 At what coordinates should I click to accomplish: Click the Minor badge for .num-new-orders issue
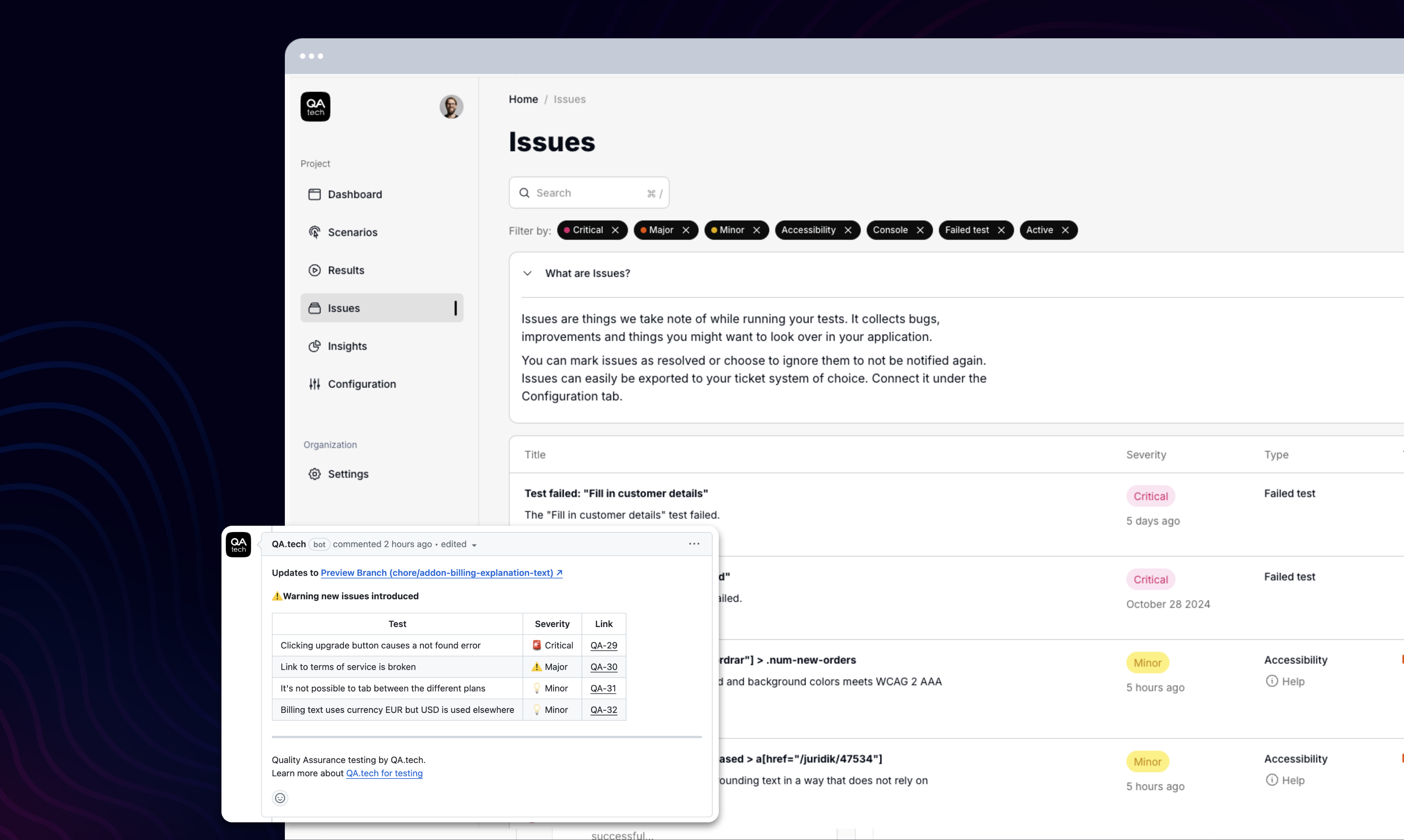pos(1148,662)
